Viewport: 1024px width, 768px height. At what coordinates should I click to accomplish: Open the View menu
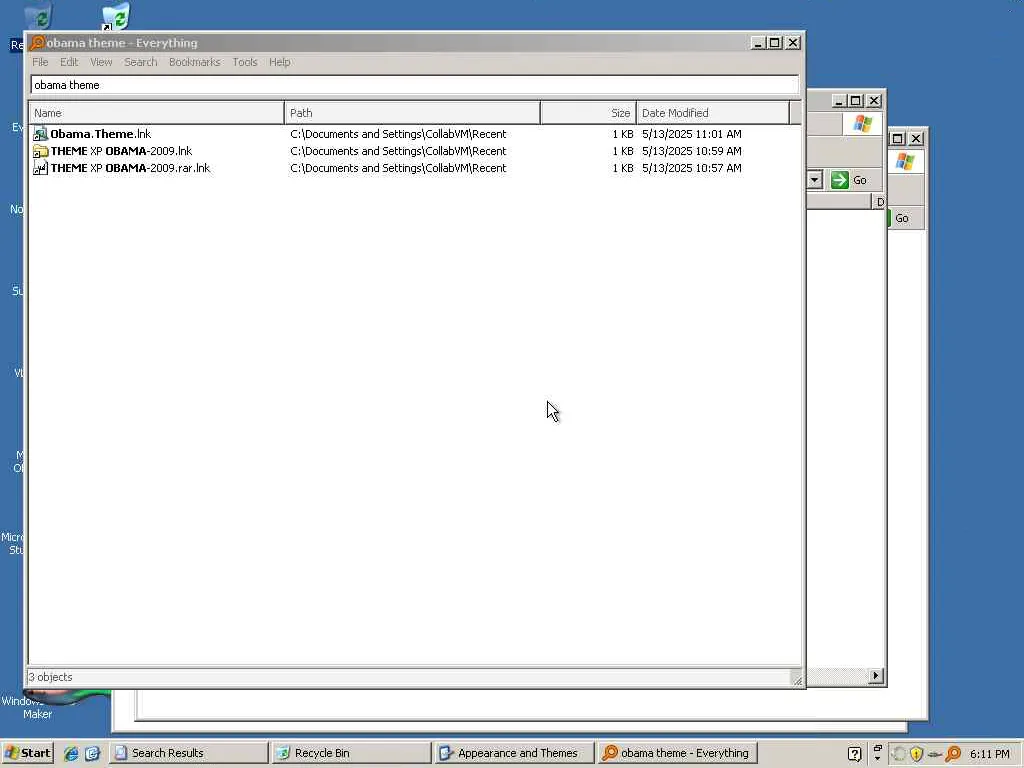(101, 62)
